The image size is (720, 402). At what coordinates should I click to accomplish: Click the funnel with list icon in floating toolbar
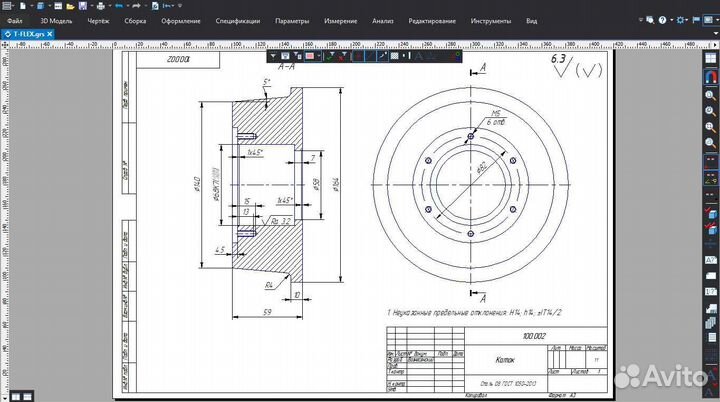tap(298, 56)
